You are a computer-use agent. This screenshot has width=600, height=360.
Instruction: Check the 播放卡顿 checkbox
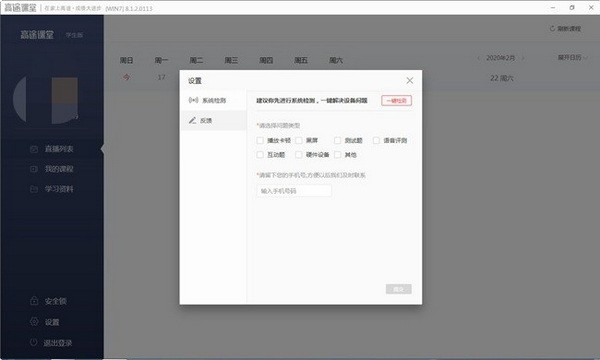[x=260, y=140]
